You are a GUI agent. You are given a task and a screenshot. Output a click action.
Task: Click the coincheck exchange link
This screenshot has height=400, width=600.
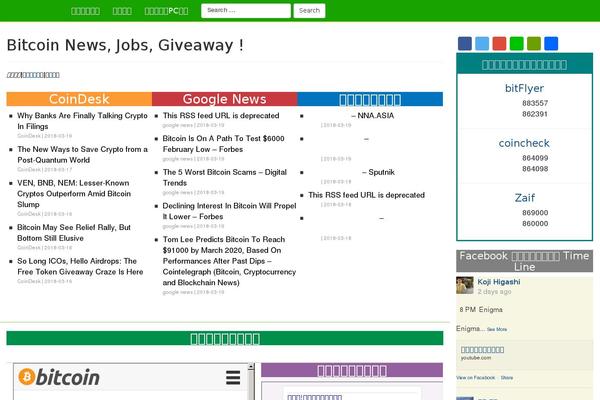click(x=524, y=143)
